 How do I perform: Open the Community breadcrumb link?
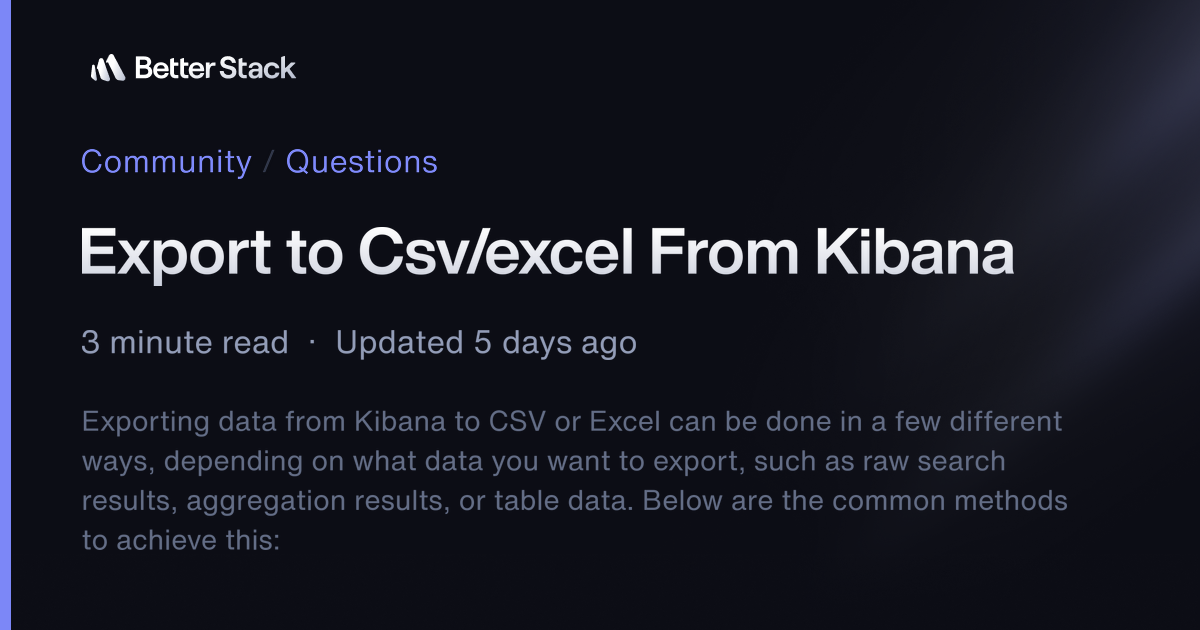coord(166,162)
